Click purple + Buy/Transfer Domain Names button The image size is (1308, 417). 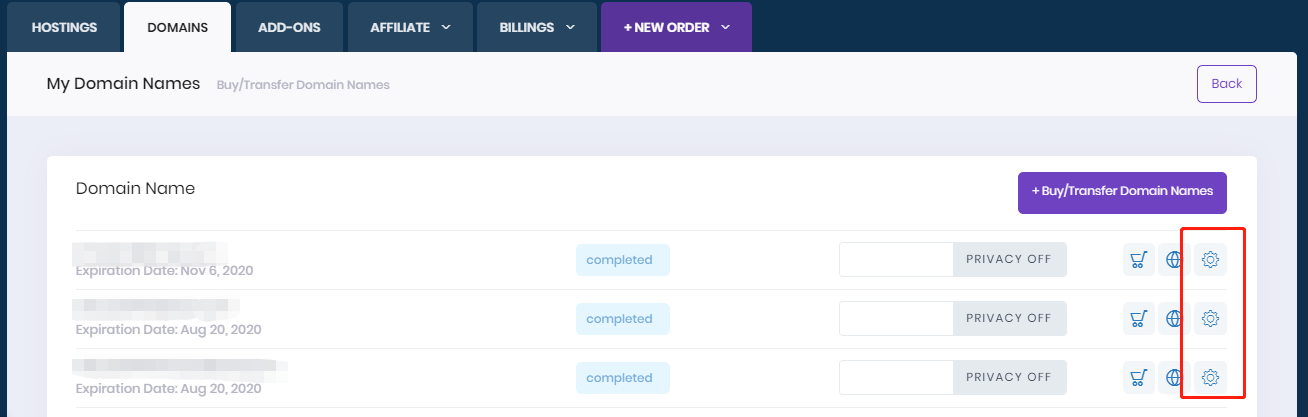tap(1122, 191)
